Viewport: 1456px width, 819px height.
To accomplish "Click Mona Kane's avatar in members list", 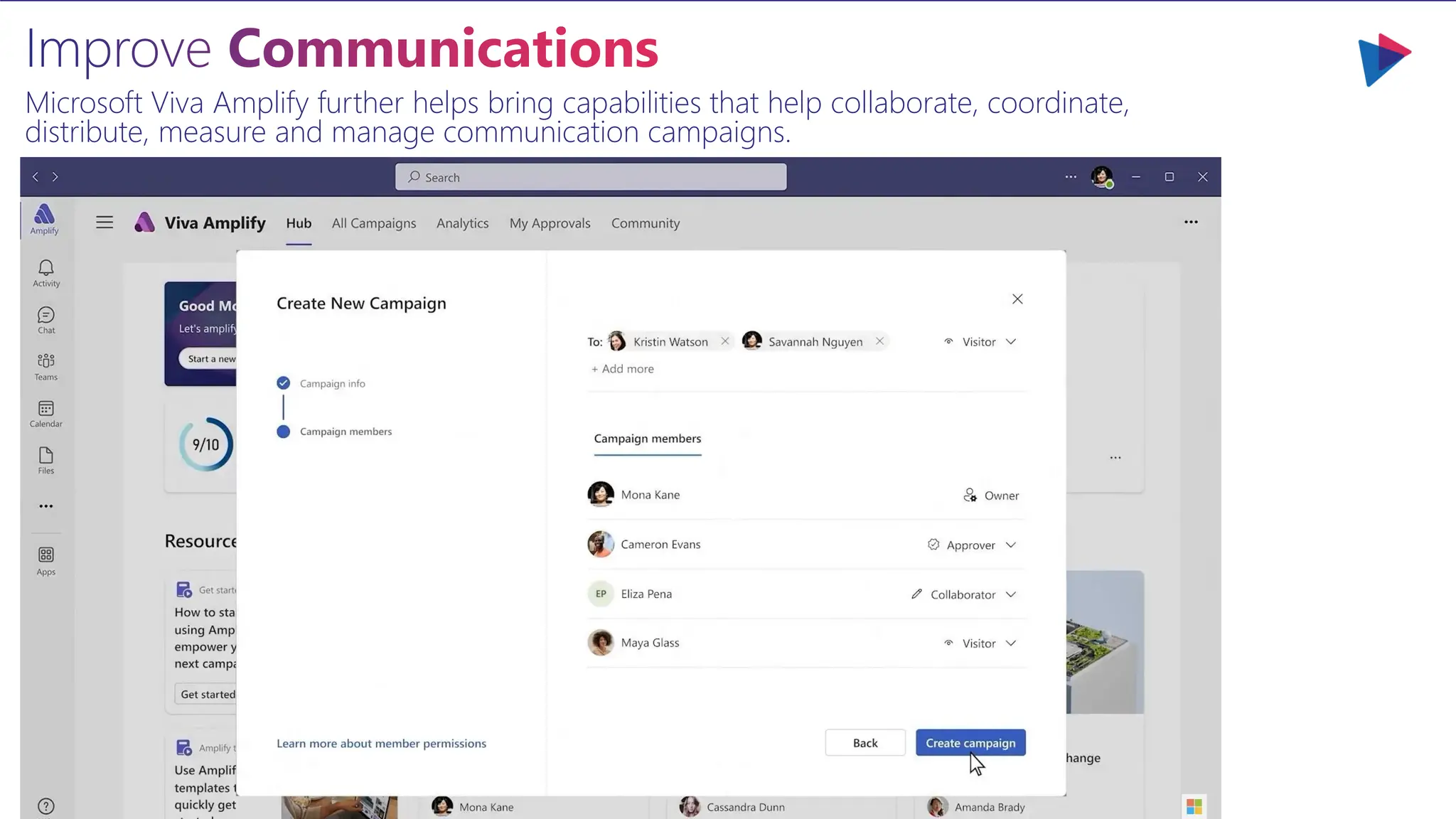I will click(601, 494).
